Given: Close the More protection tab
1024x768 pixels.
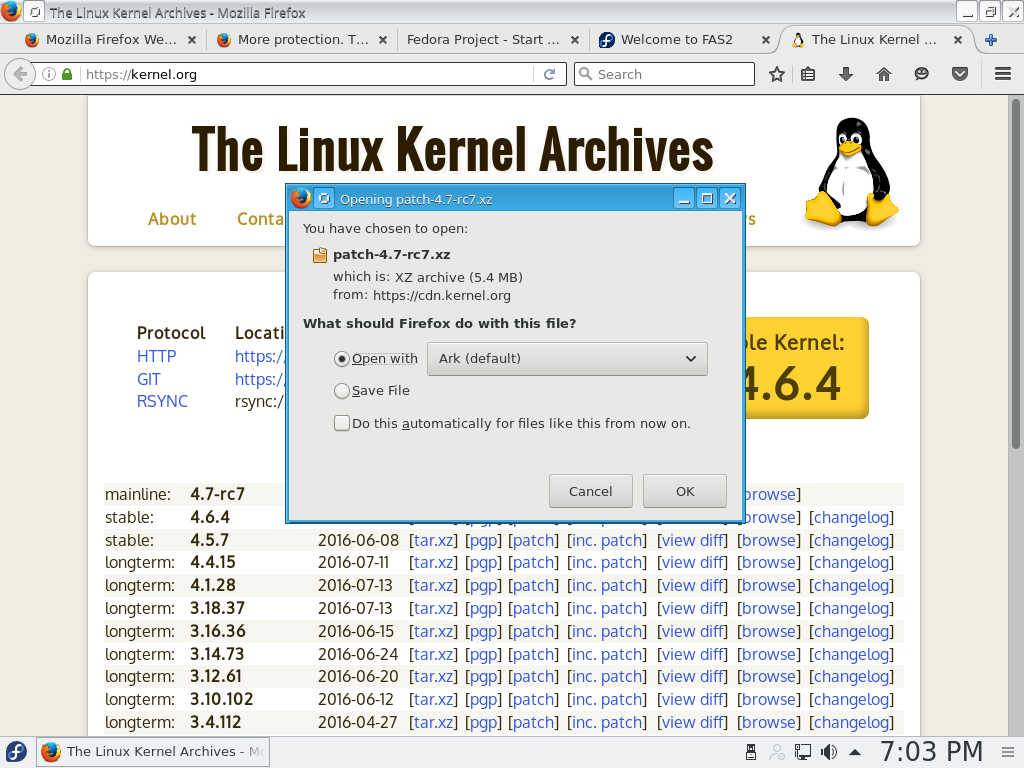Looking at the screenshot, I should click(x=383, y=40).
